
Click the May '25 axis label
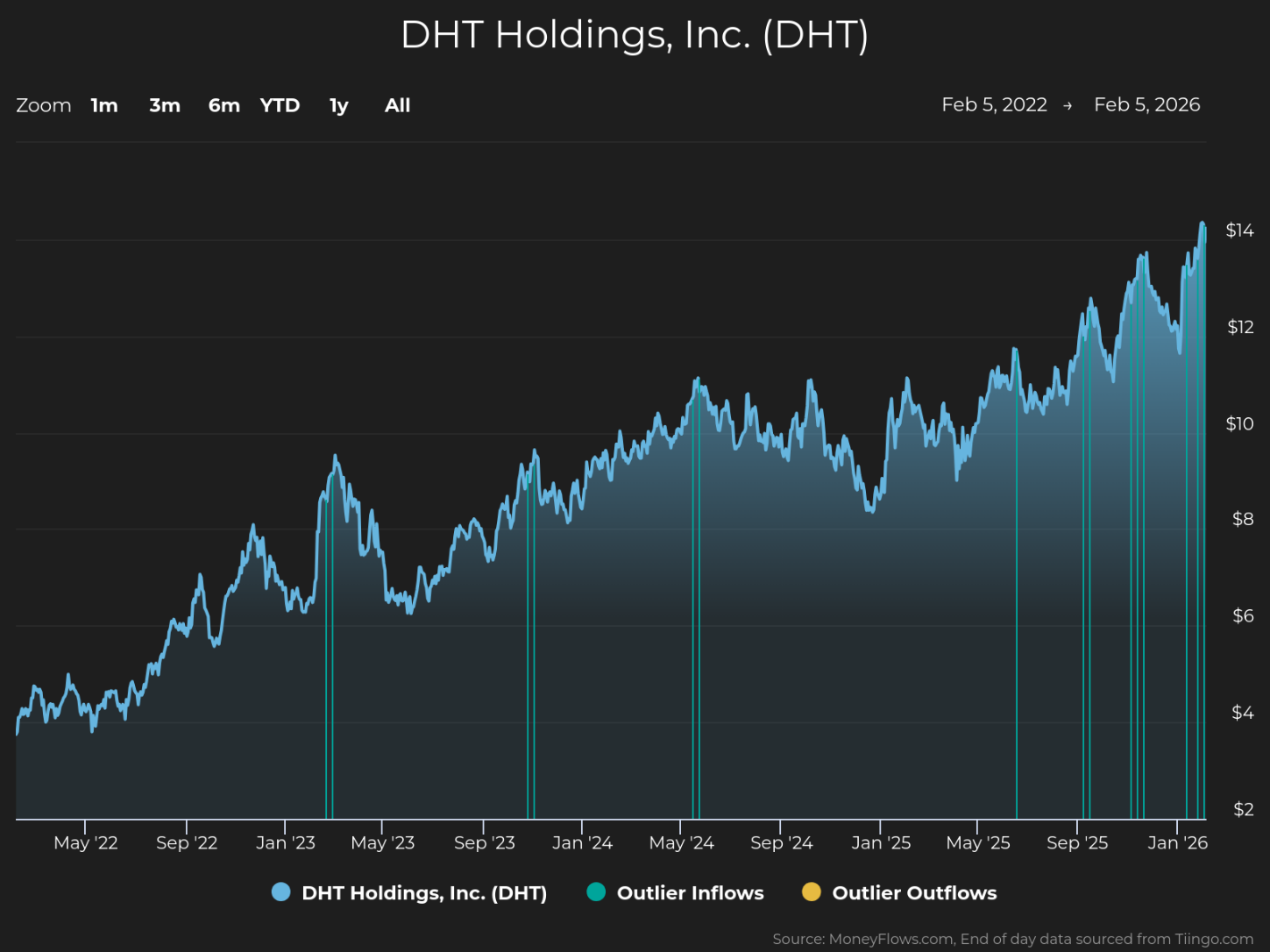978,842
